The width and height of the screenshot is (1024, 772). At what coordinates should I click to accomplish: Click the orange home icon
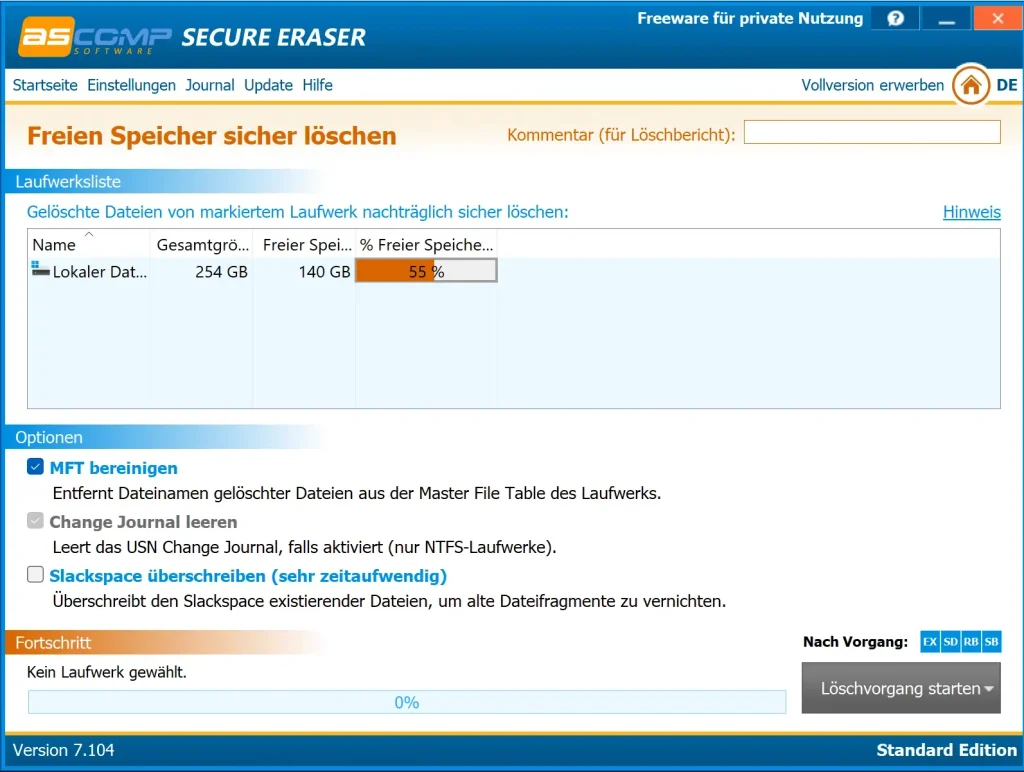pyautogui.click(x=970, y=85)
